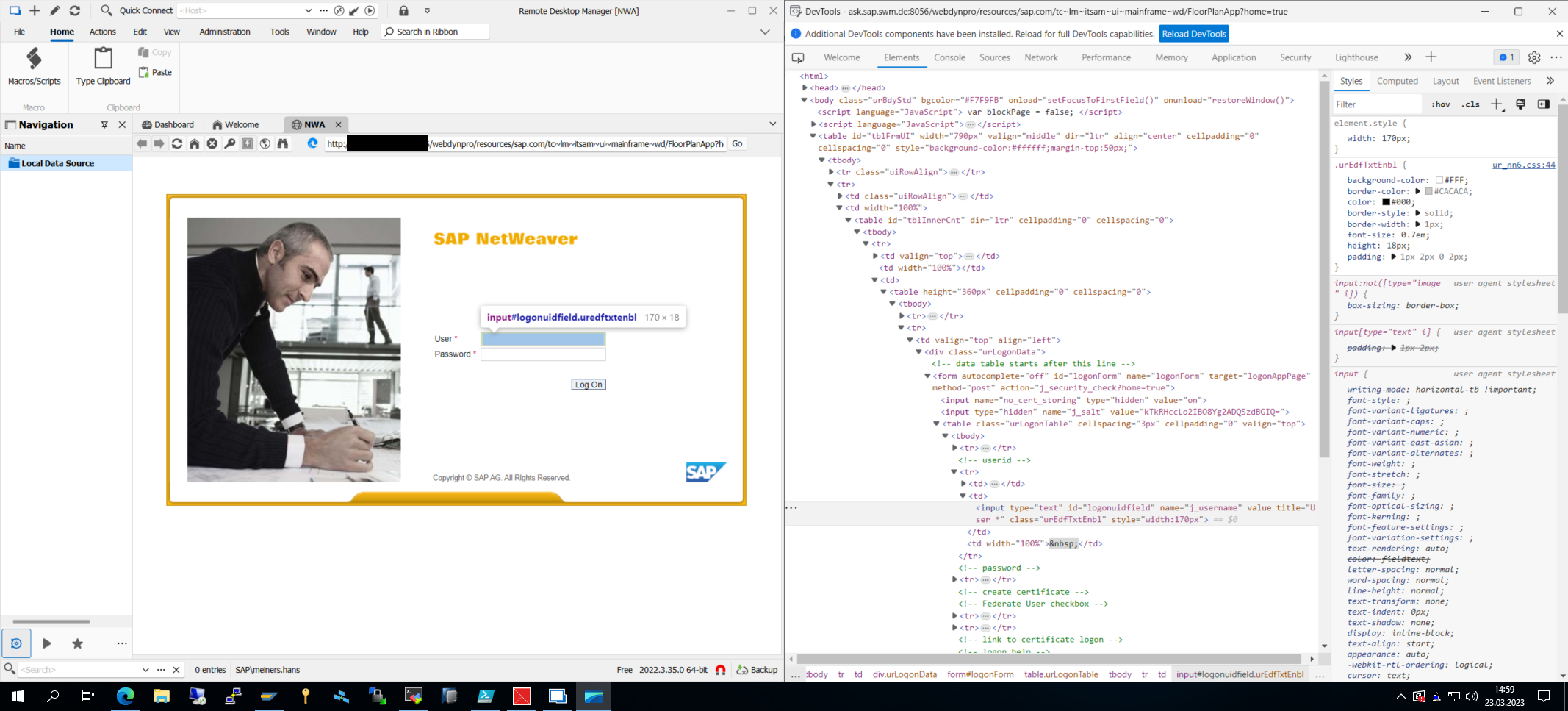
Task: Open Macros/Scripts in the Home ribbon
Action: point(34,66)
